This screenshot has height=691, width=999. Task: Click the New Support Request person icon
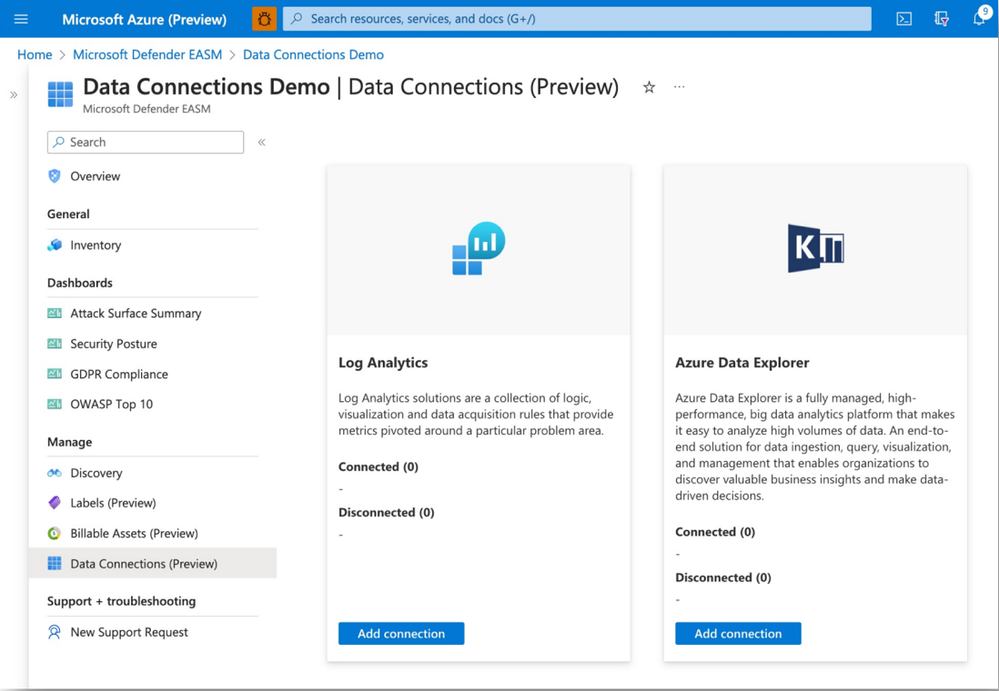55,632
